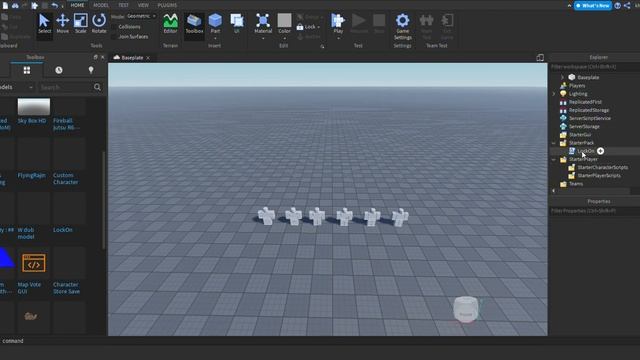Expand the Lighting tree node
The height and width of the screenshot is (360, 640).
[554, 94]
